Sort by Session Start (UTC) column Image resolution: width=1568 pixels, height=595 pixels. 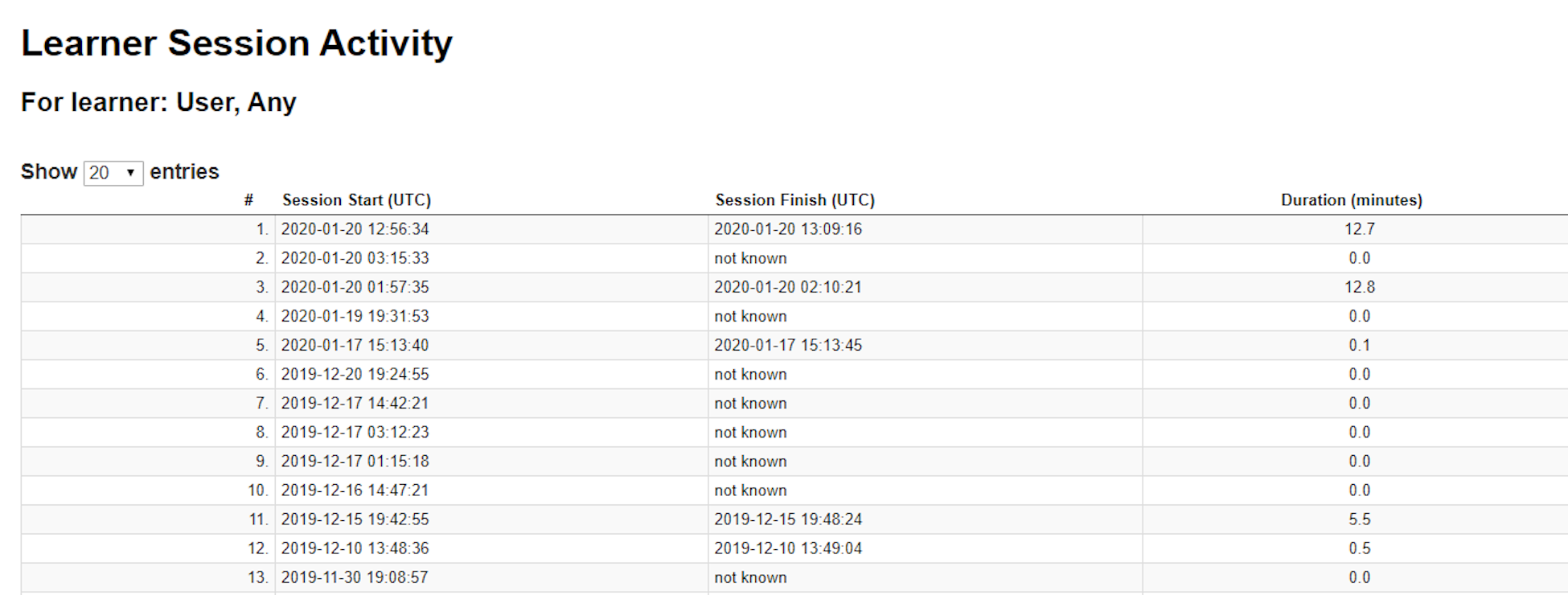click(x=356, y=200)
